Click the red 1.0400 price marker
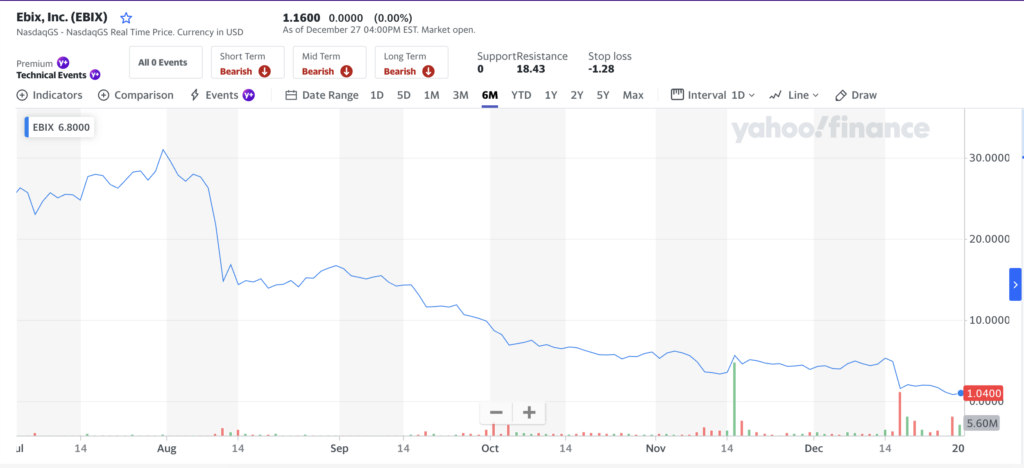Viewport: 1024px width, 468px height. (982, 393)
